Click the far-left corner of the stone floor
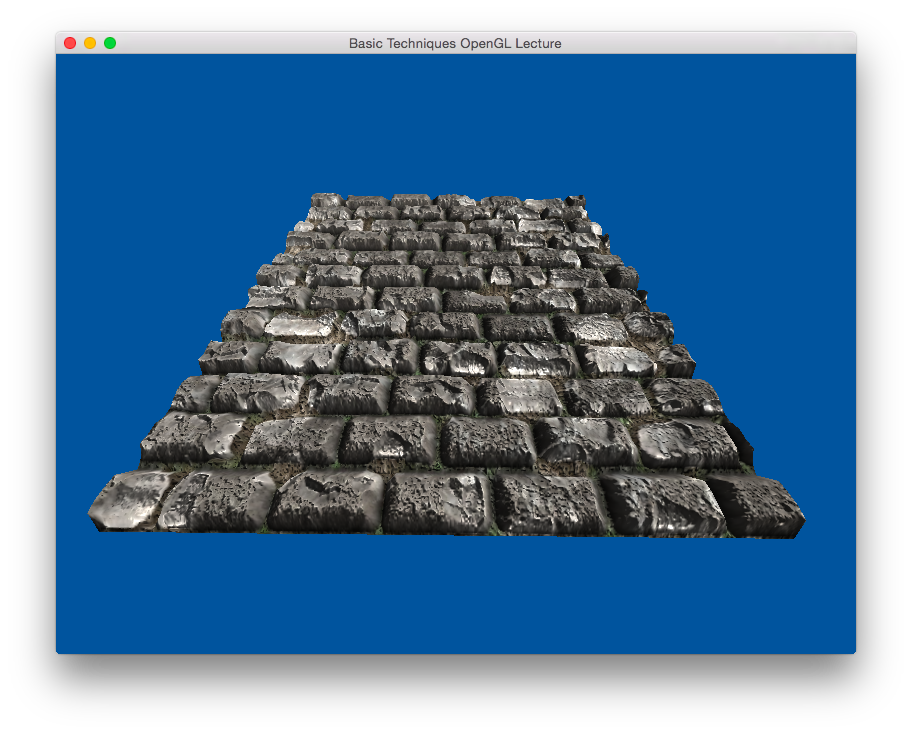 tap(320, 200)
